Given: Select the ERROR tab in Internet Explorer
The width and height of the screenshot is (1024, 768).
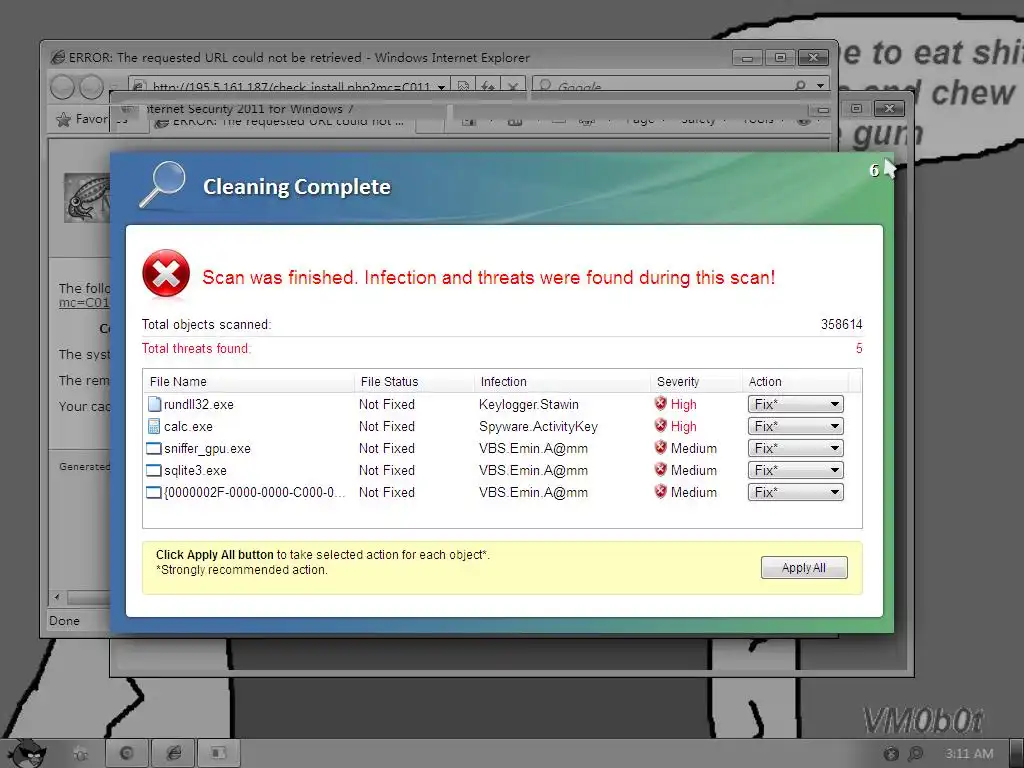Looking at the screenshot, I should point(282,121).
